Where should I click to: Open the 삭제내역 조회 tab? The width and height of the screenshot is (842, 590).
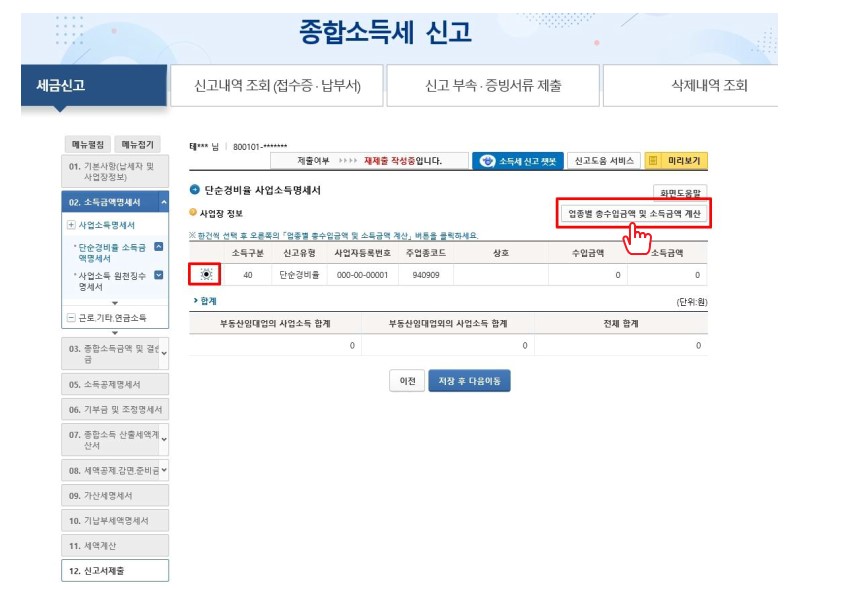[691, 85]
